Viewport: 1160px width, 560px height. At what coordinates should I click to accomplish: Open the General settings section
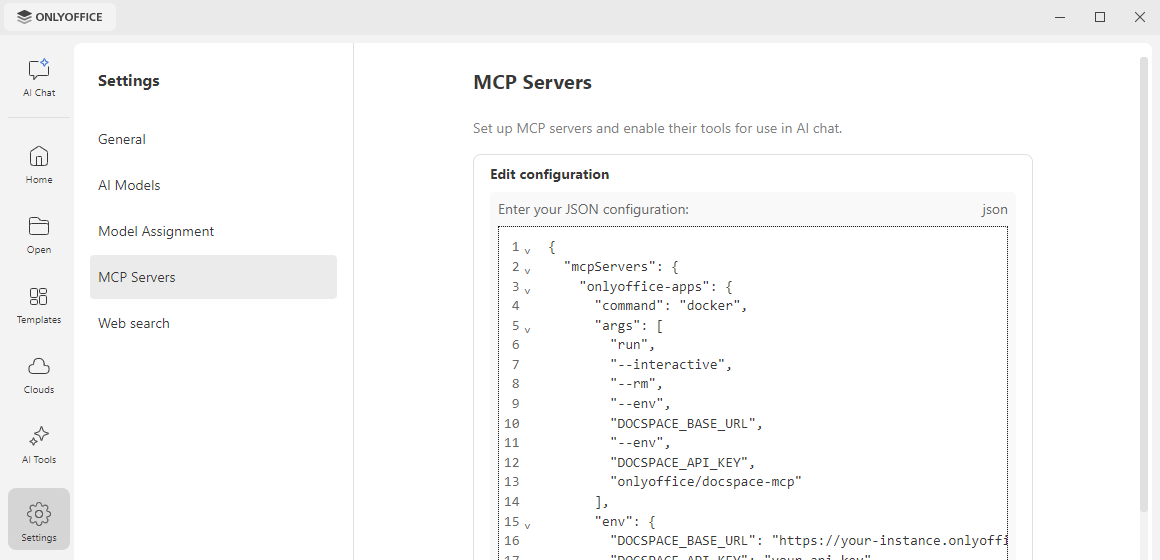coord(213,139)
